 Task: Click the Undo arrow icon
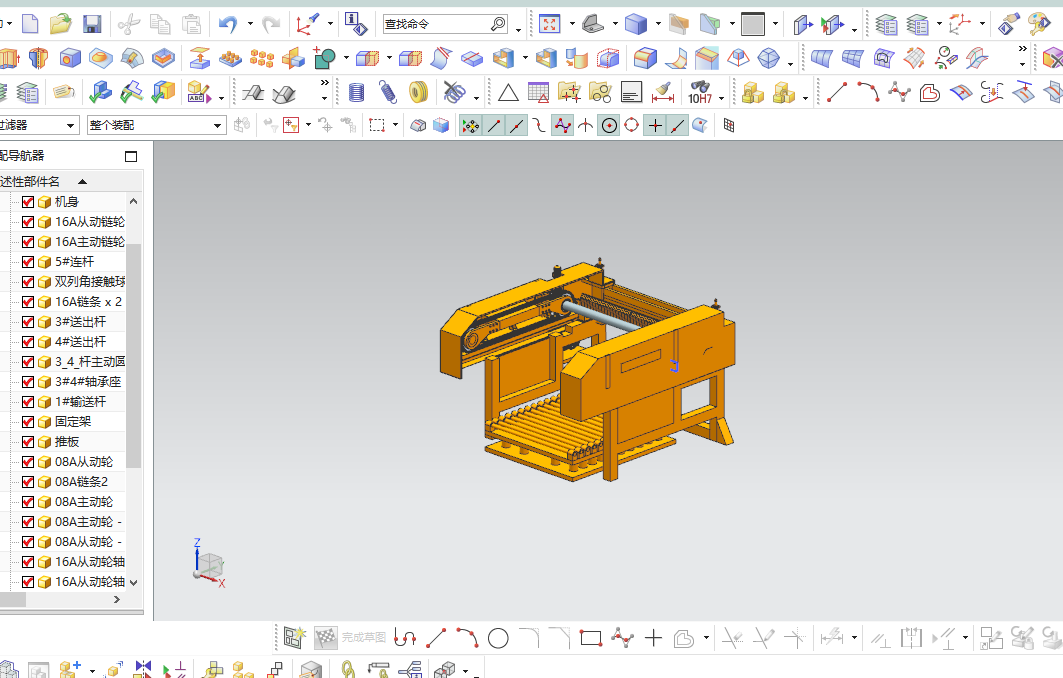pyautogui.click(x=228, y=24)
